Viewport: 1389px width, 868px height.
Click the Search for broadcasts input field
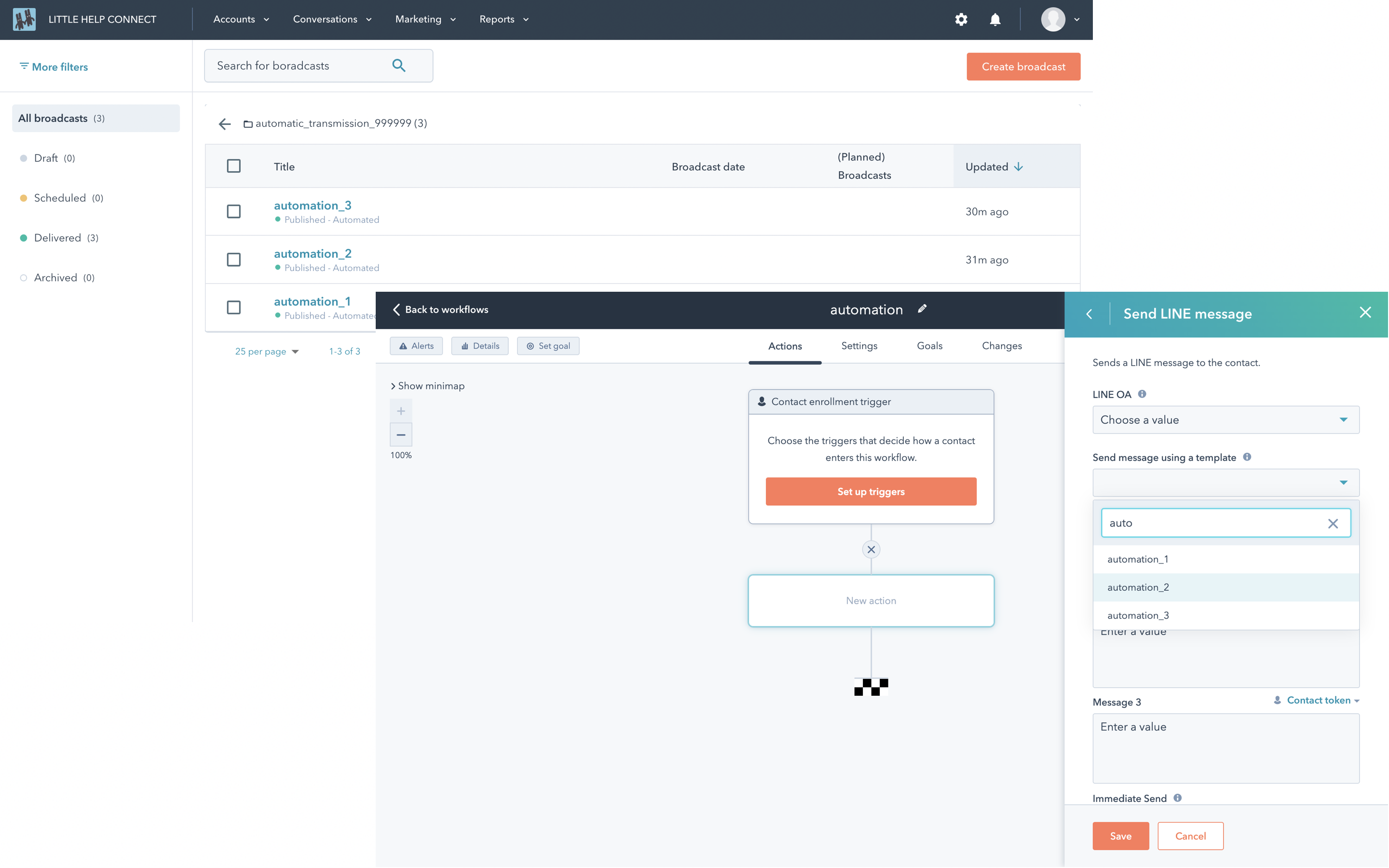(318, 66)
